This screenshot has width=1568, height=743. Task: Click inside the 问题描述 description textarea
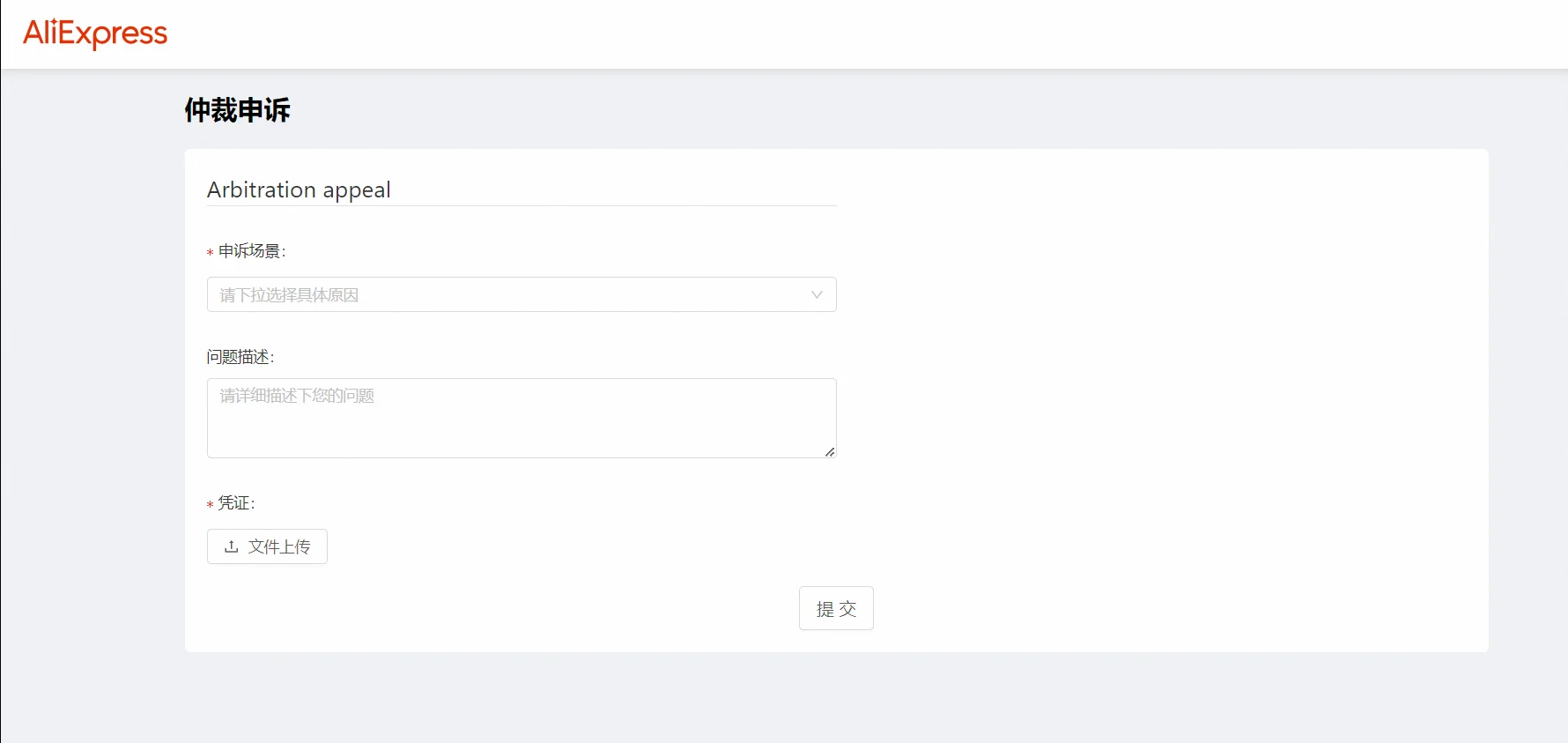[x=521, y=418]
